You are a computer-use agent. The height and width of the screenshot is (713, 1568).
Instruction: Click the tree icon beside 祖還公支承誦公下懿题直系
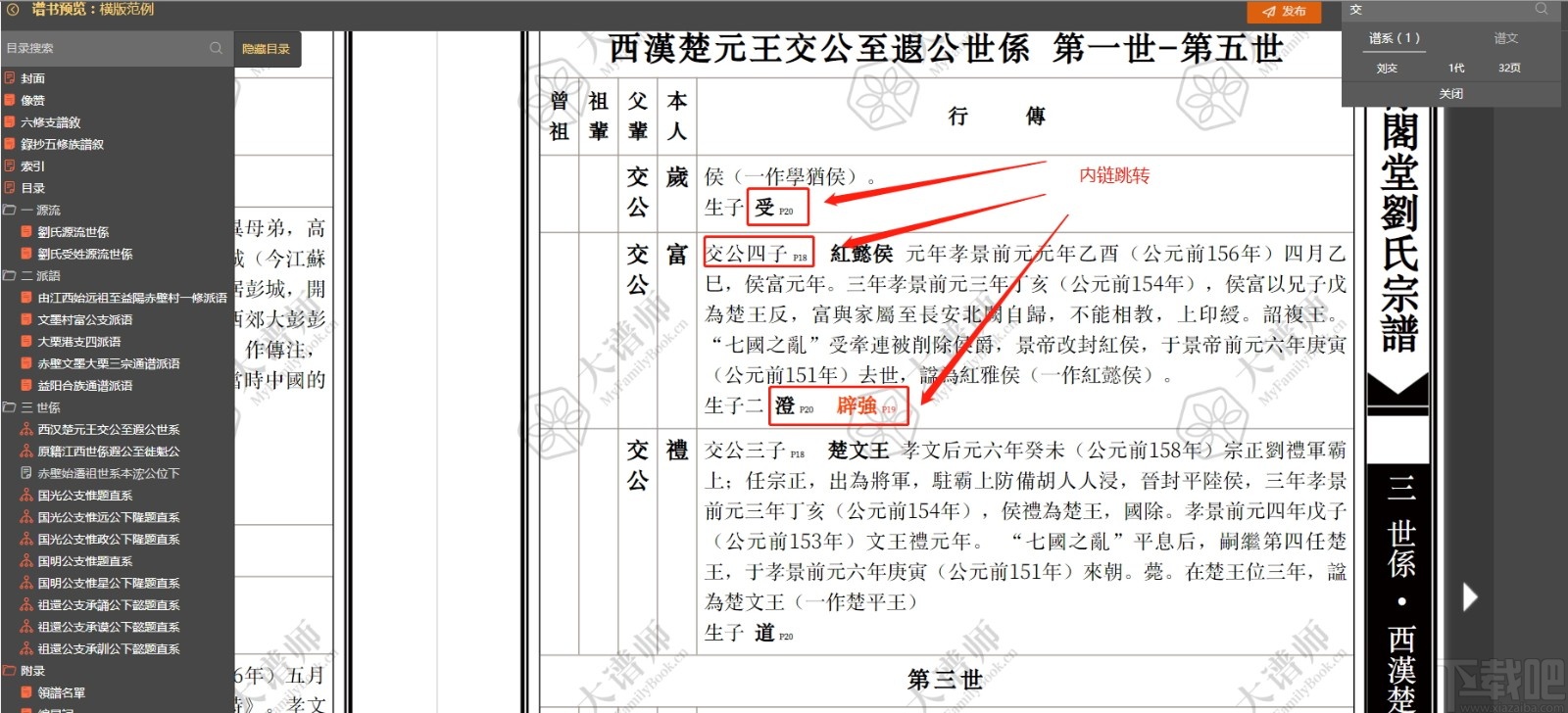click(26, 605)
